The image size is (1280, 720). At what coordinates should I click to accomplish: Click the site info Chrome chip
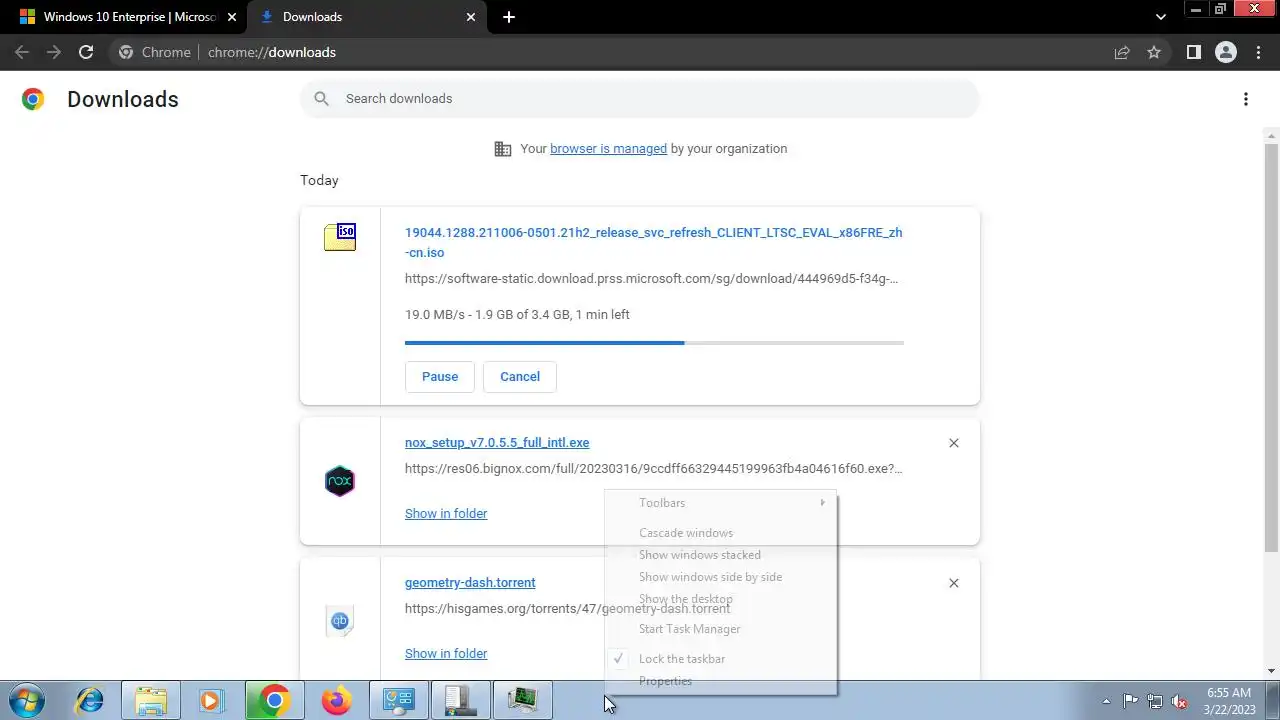[155, 52]
